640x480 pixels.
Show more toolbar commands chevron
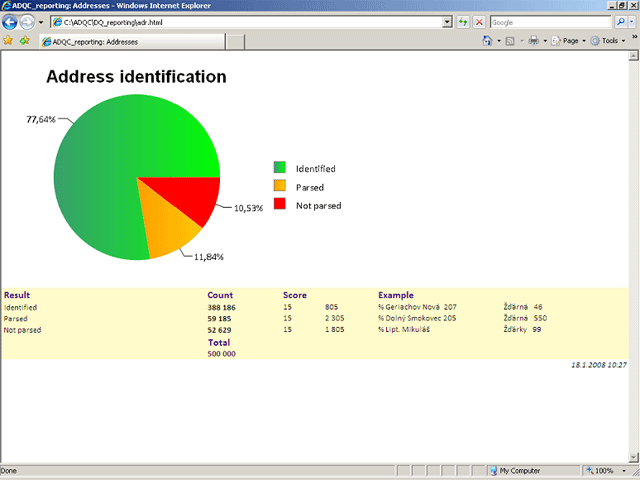click(x=635, y=37)
